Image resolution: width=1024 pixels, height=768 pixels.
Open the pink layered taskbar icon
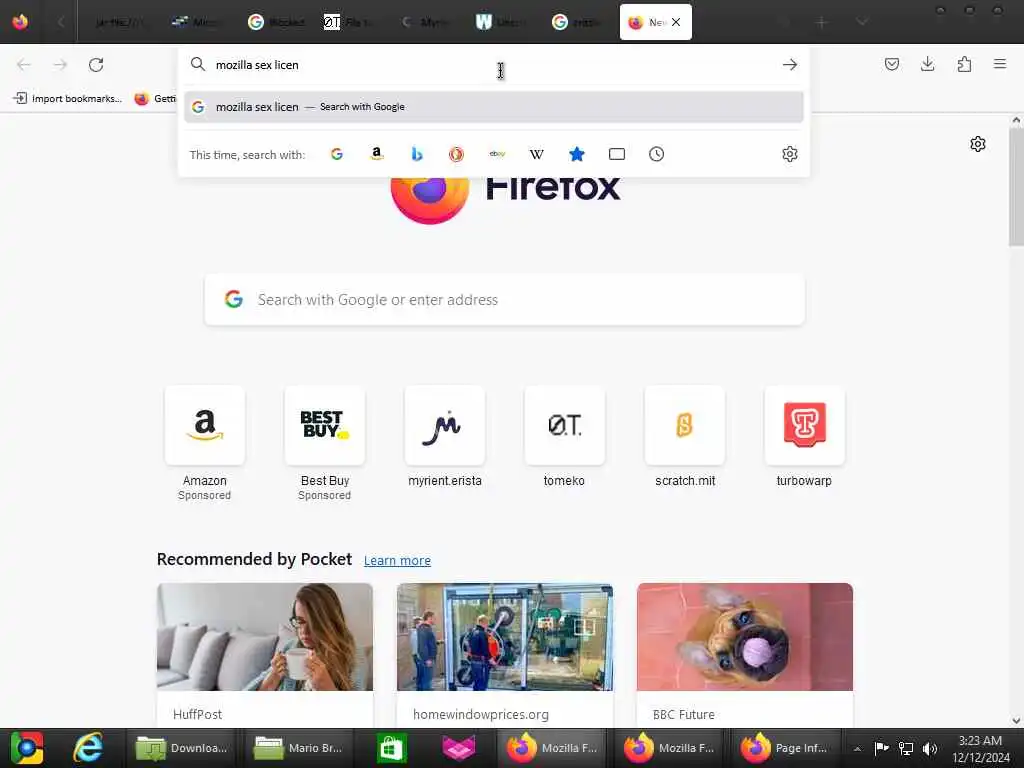(x=458, y=748)
